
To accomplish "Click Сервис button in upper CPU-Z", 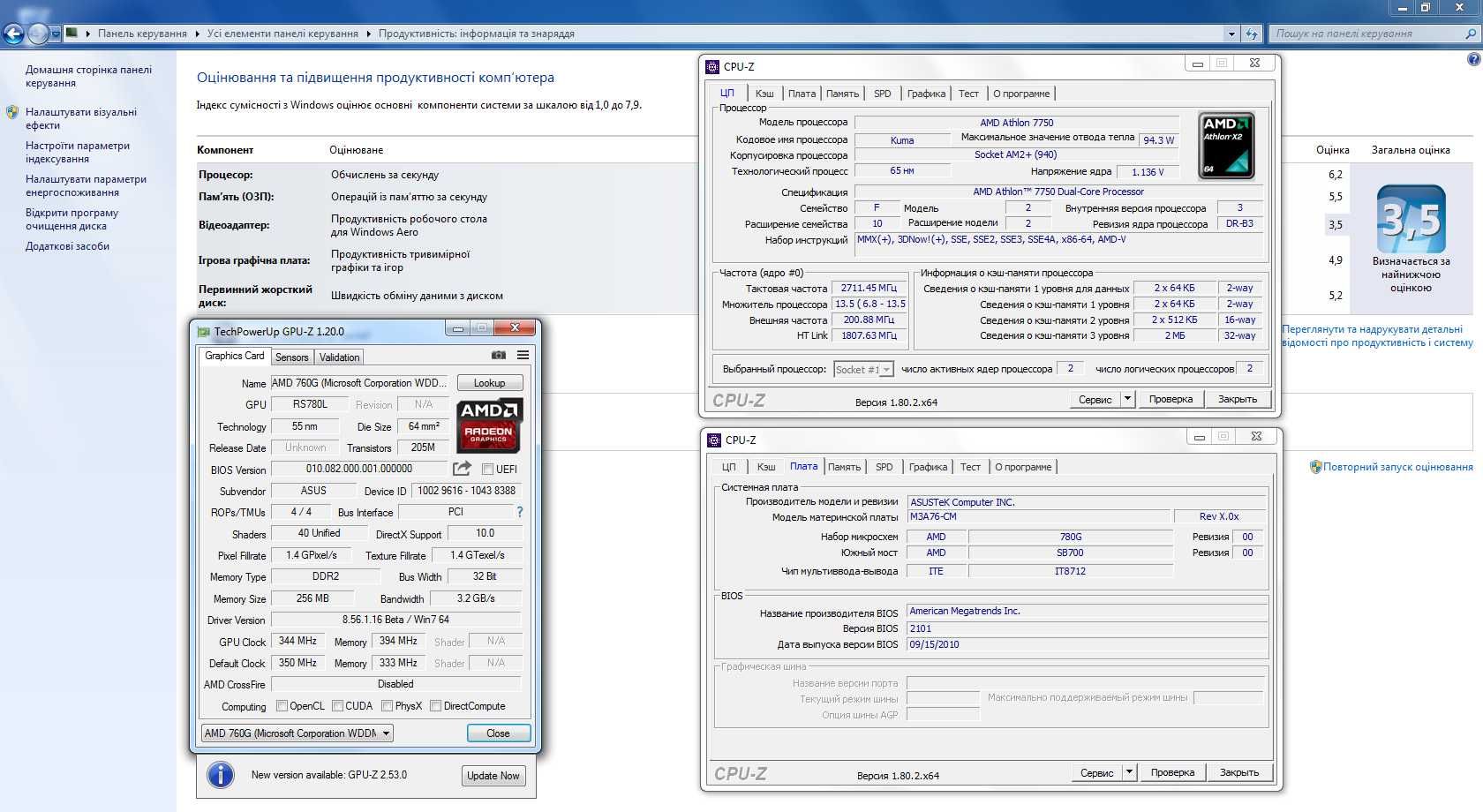I will pos(1095,399).
